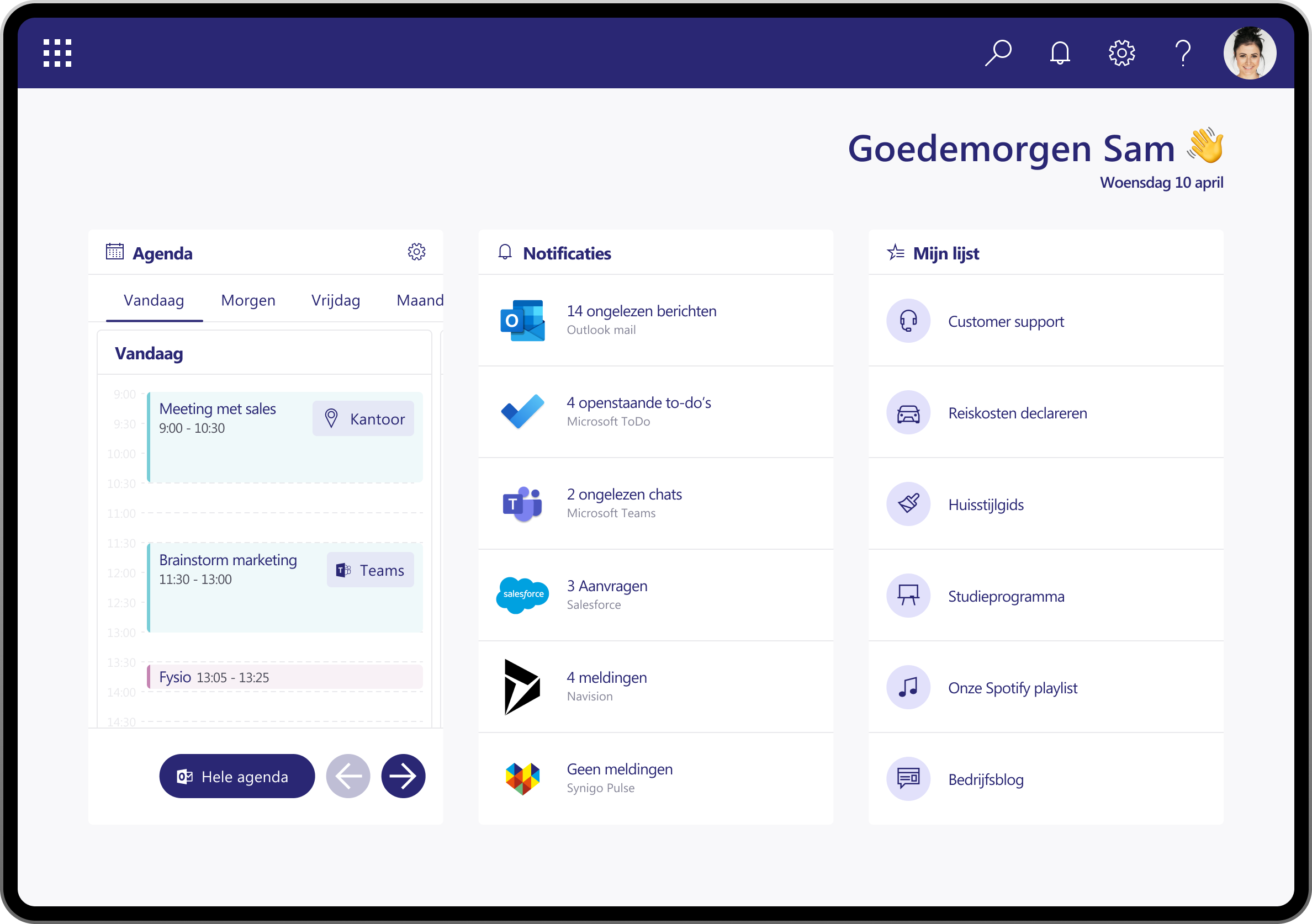Open 14 ongelezen berichten notification
This screenshot has width=1312, height=924.
[x=656, y=320]
